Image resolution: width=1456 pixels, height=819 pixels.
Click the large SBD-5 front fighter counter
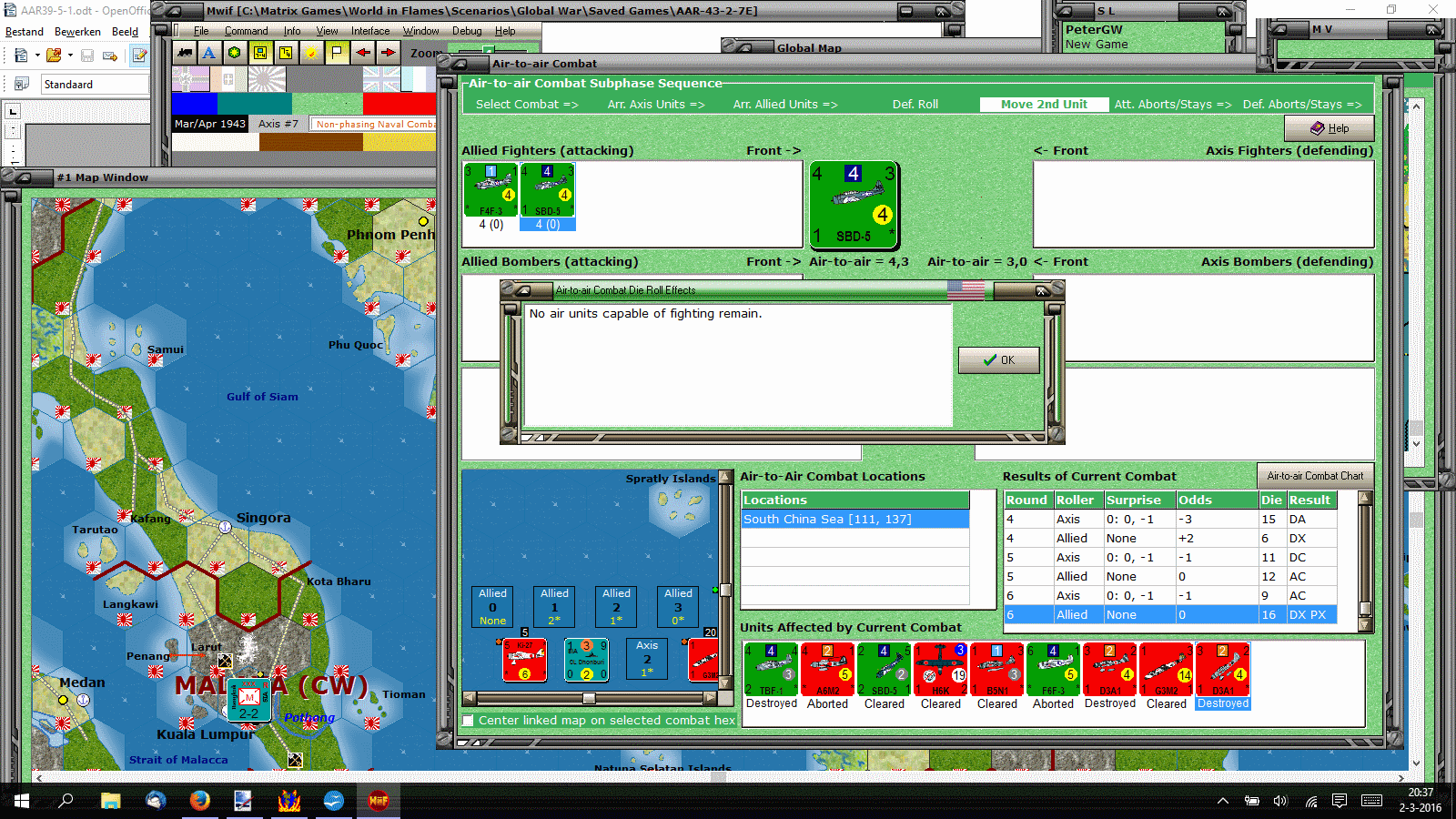(x=854, y=206)
